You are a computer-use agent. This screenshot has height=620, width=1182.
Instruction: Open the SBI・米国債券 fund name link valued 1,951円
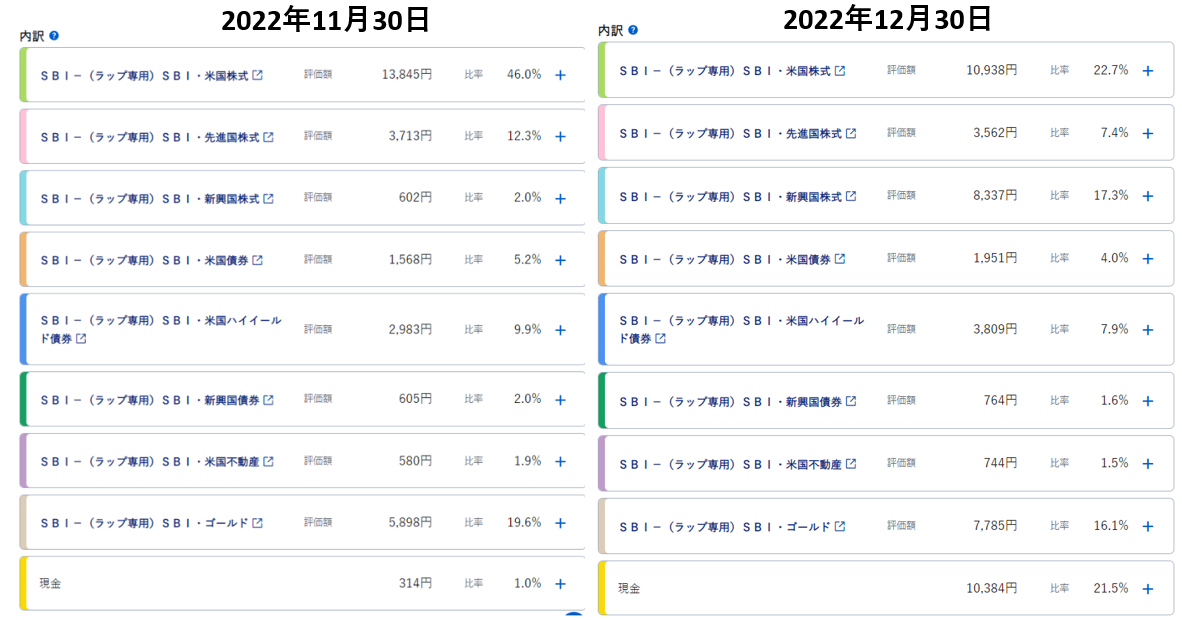724,259
